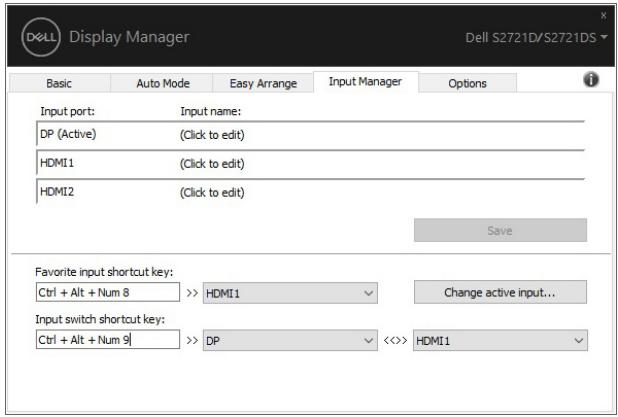Image resolution: width=618 pixels, height=417 pixels.
Task: Click the Dell logo icon
Action: 41,37
